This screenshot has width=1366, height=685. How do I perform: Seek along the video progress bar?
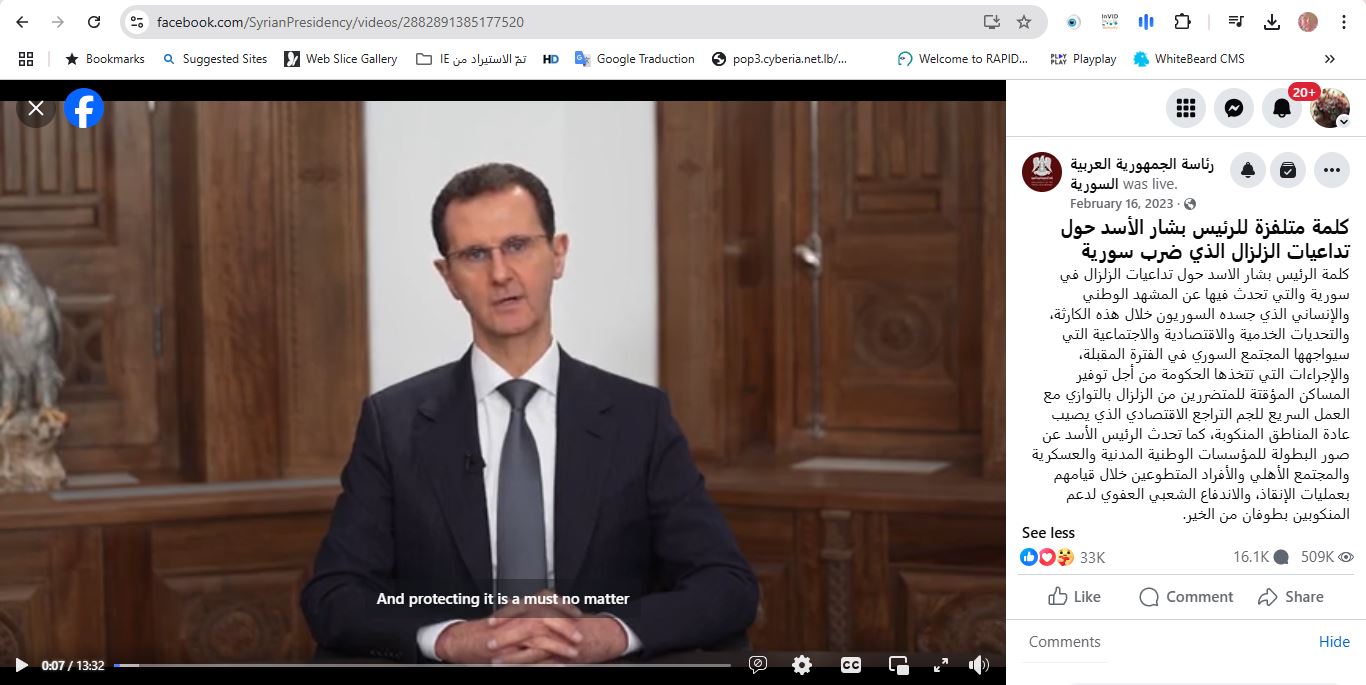click(x=422, y=665)
